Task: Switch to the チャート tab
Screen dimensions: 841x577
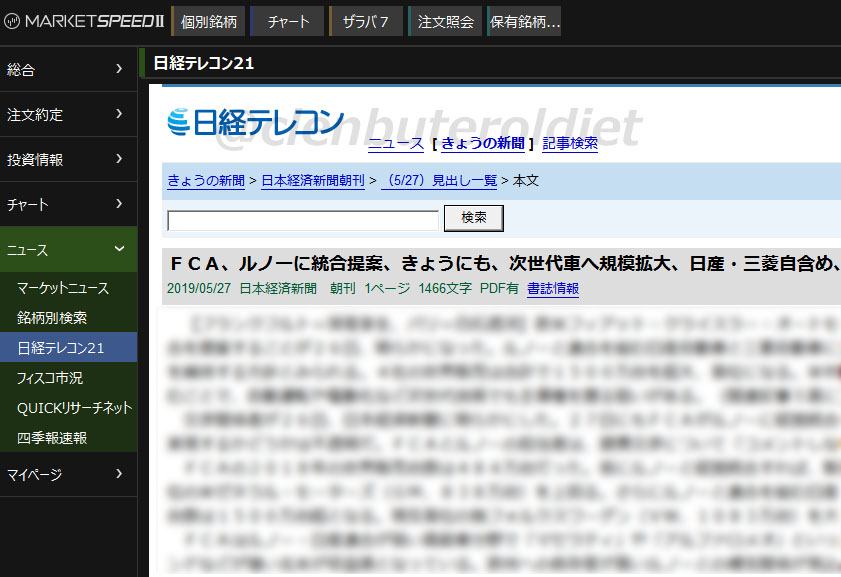Action: [287, 21]
